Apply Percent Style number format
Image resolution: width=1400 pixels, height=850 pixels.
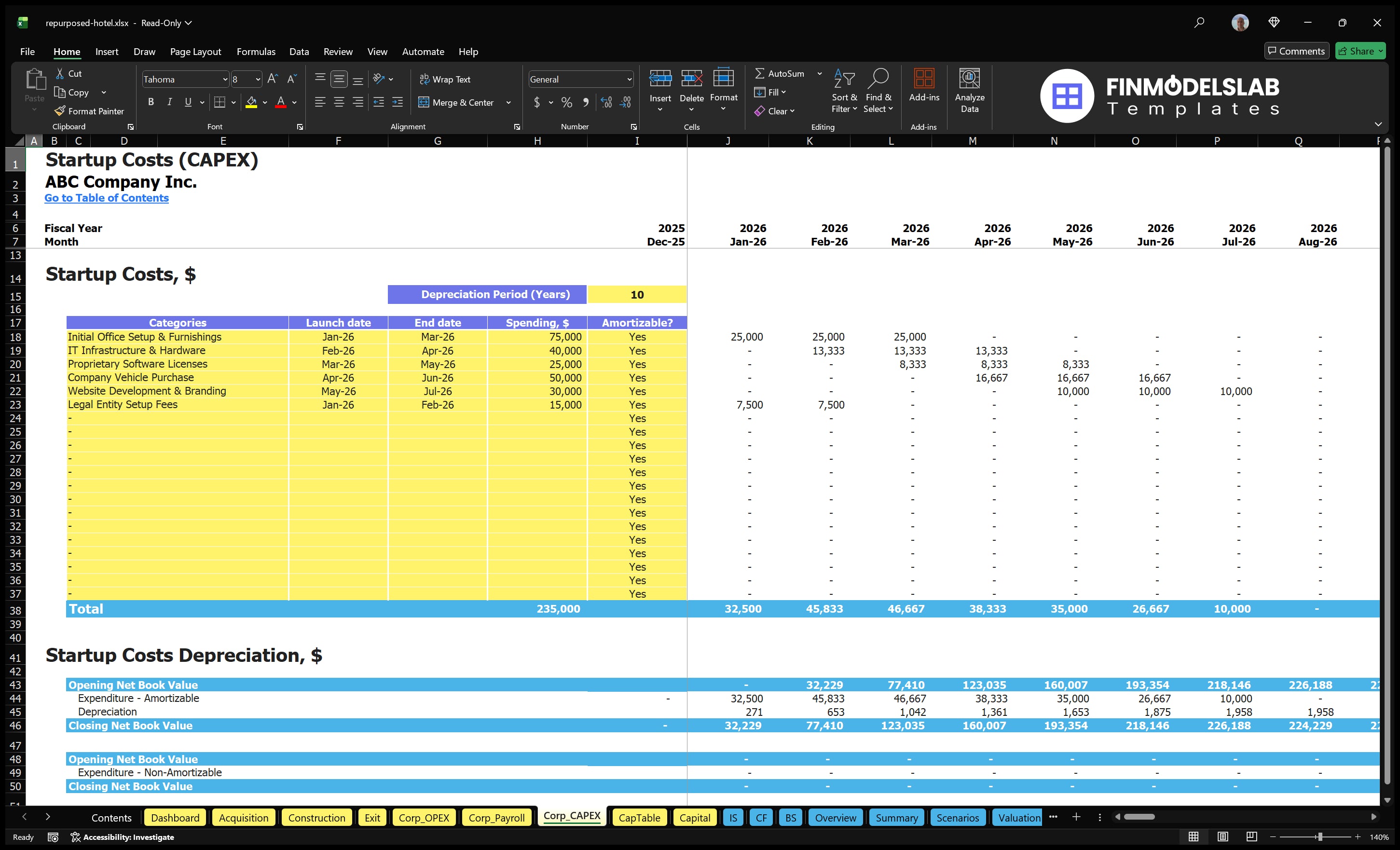(566, 102)
